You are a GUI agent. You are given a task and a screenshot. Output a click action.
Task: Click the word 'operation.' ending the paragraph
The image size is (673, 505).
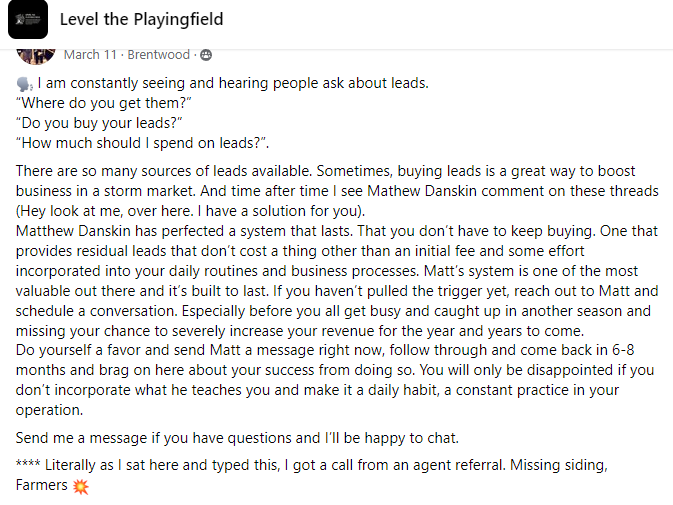click(x=49, y=410)
